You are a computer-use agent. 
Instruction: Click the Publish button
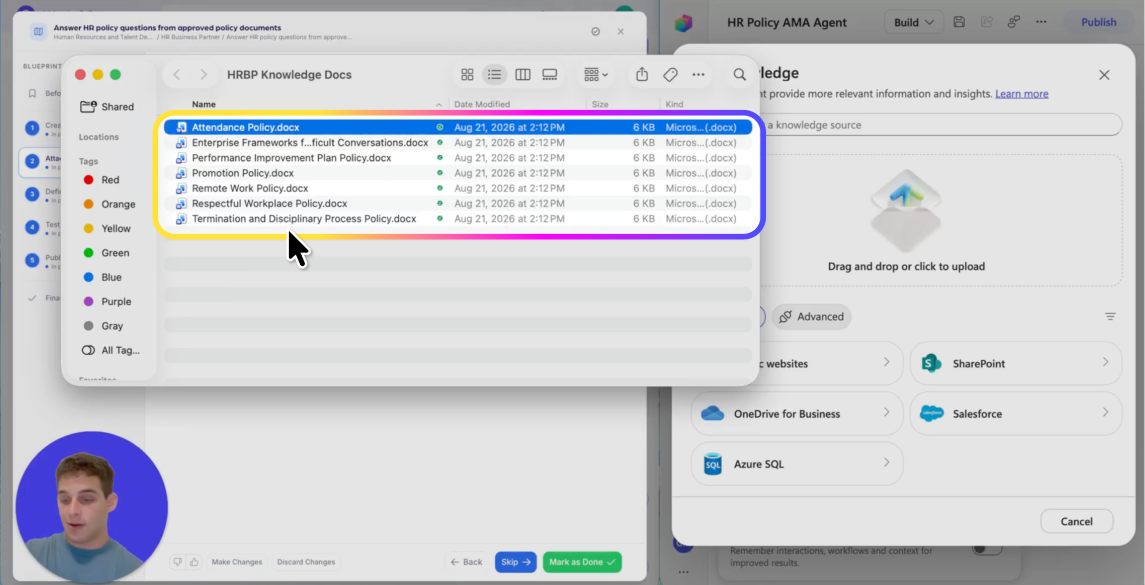[x=1098, y=23]
